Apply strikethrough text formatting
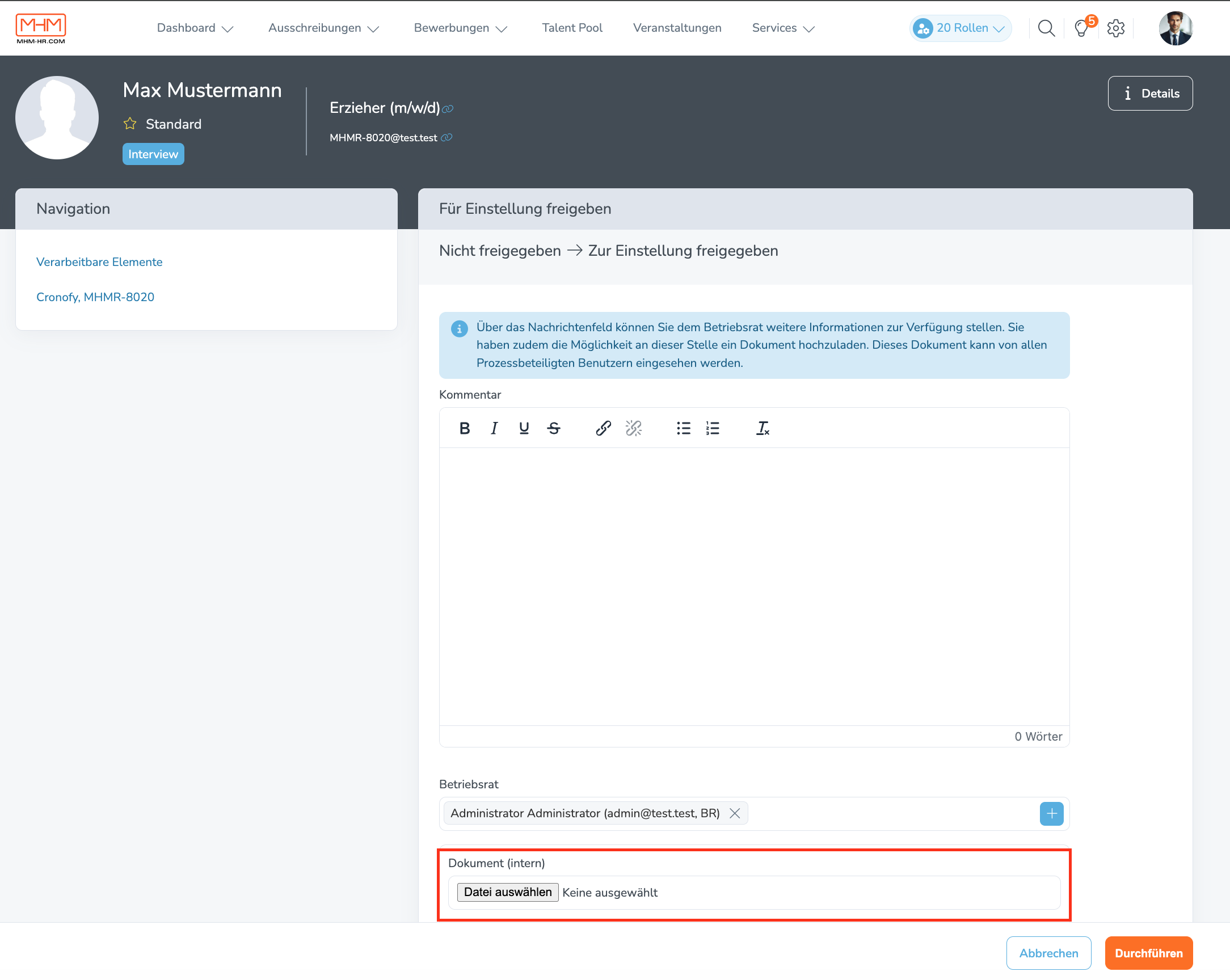 tap(553, 428)
